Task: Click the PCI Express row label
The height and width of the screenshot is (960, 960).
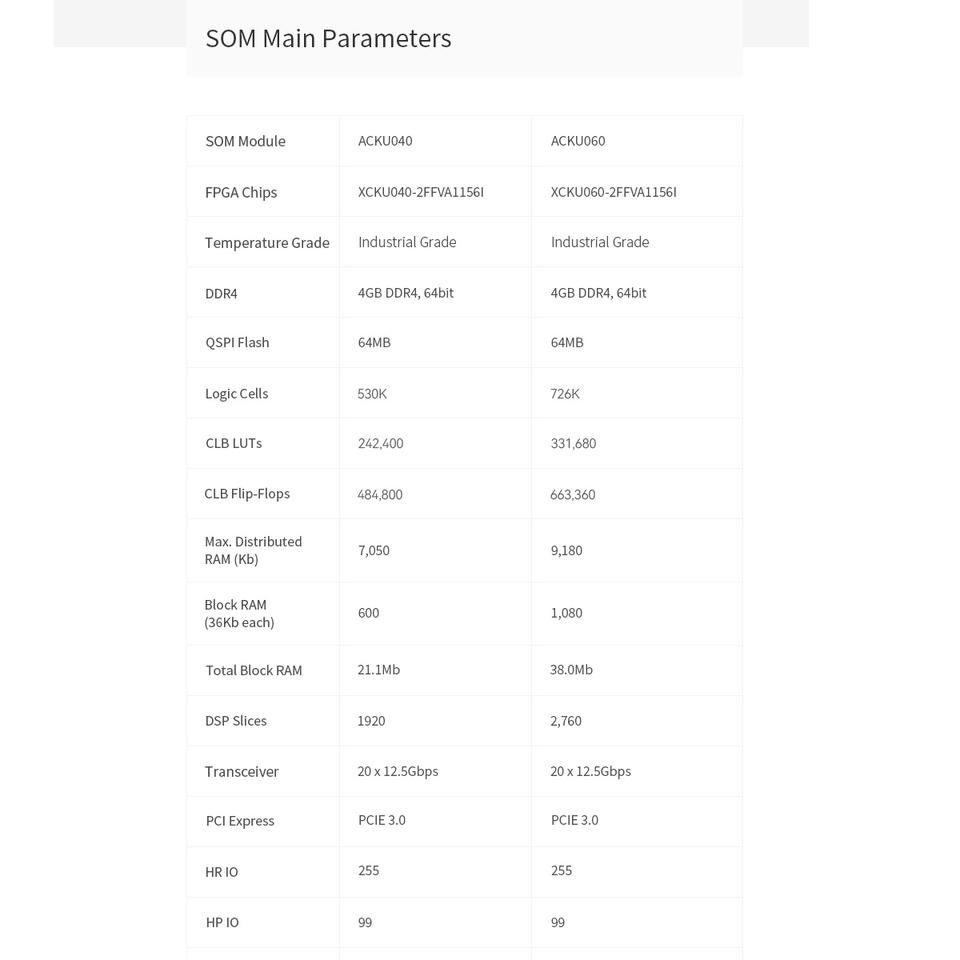Action: (x=240, y=821)
